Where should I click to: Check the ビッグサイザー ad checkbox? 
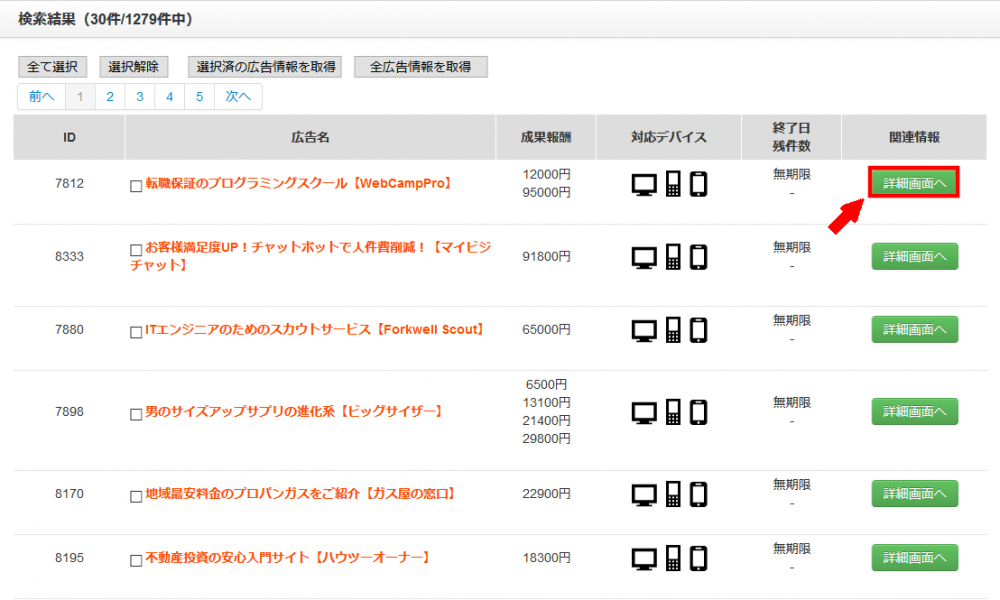tap(136, 414)
